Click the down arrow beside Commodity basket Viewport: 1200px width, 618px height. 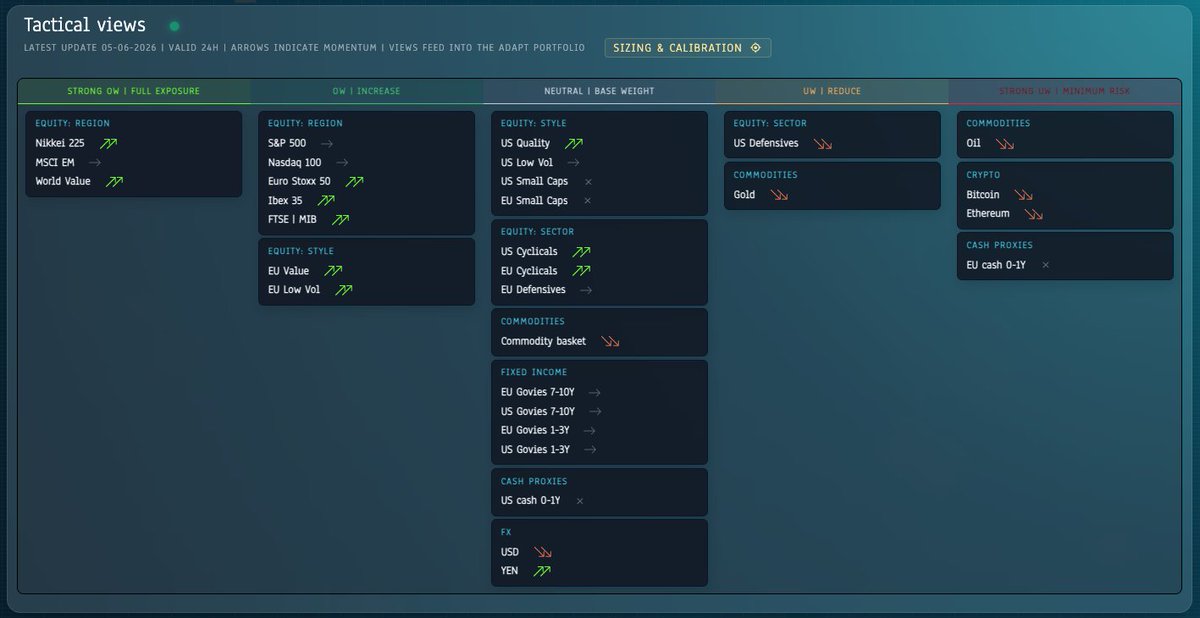[x=610, y=341]
